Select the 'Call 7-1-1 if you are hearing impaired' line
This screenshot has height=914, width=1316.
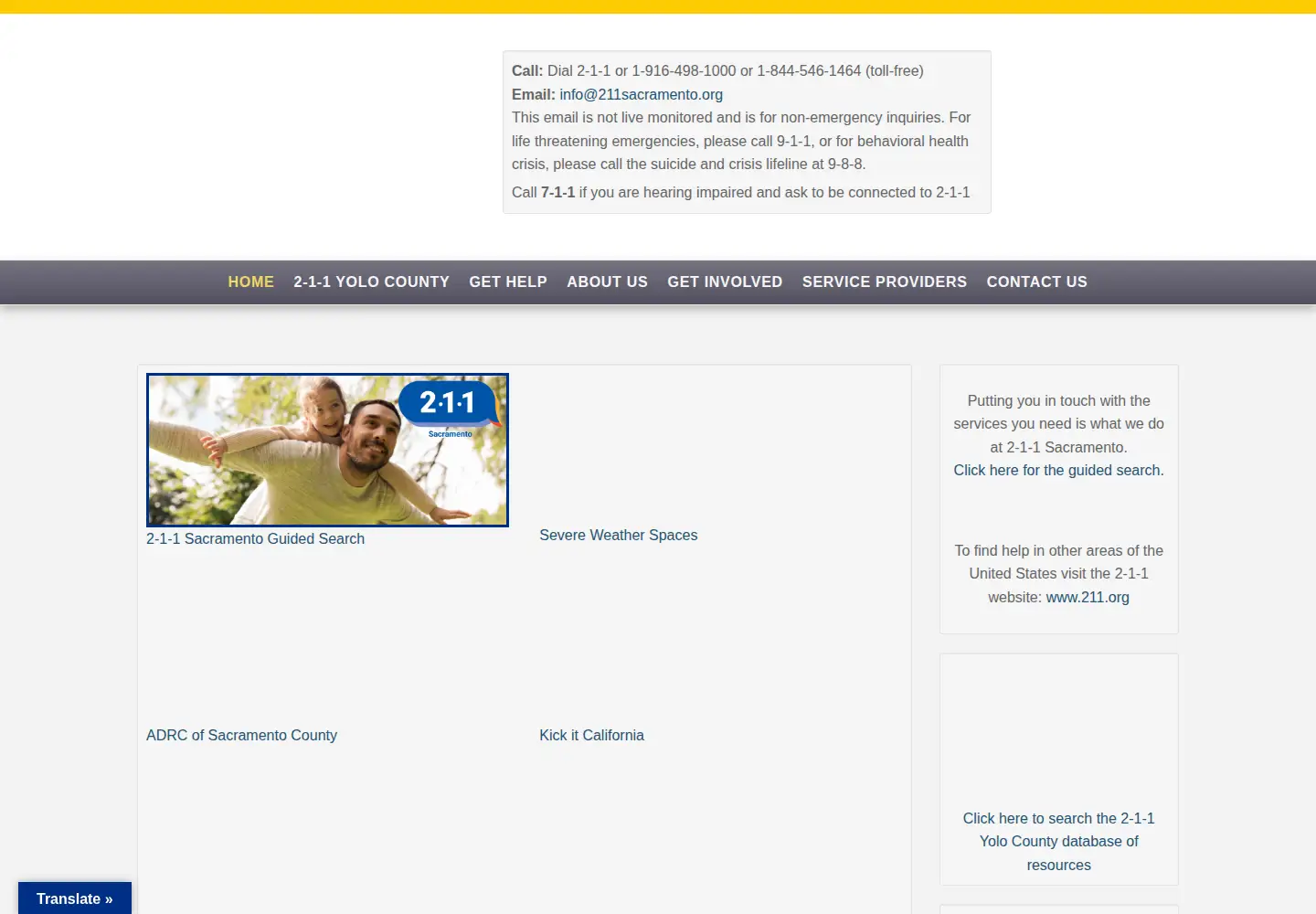coord(740,192)
